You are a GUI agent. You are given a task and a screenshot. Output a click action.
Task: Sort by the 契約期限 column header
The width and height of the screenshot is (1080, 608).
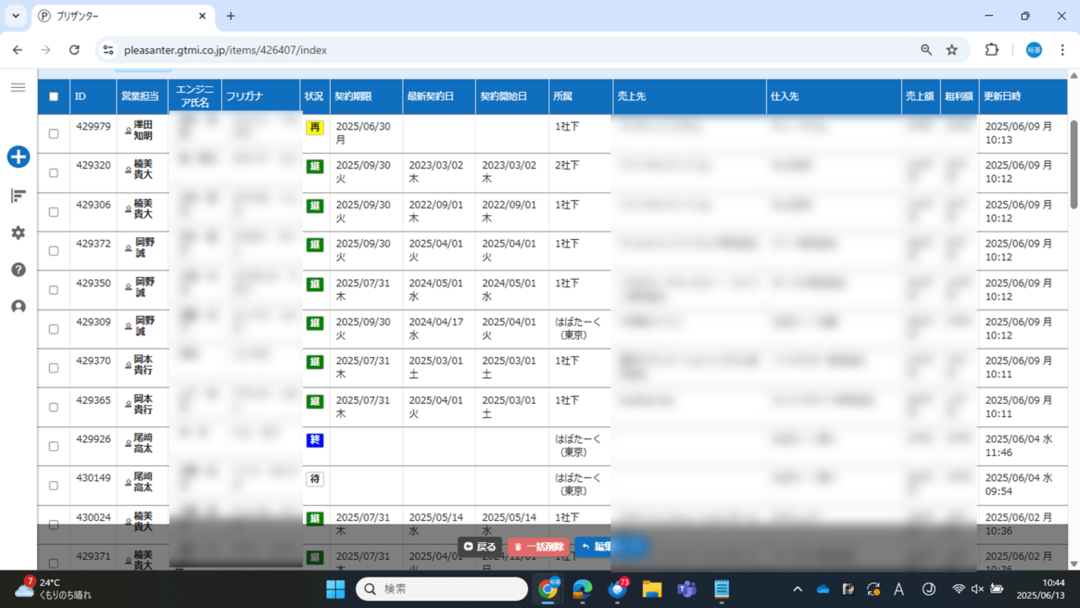coord(353,97)
